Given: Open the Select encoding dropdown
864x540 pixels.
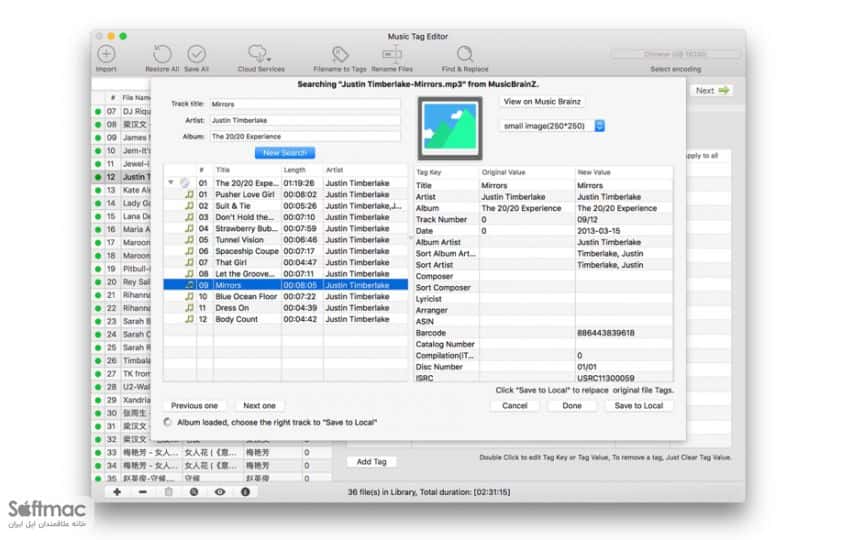Looking at the screenshot, I should tap(676, 54).
